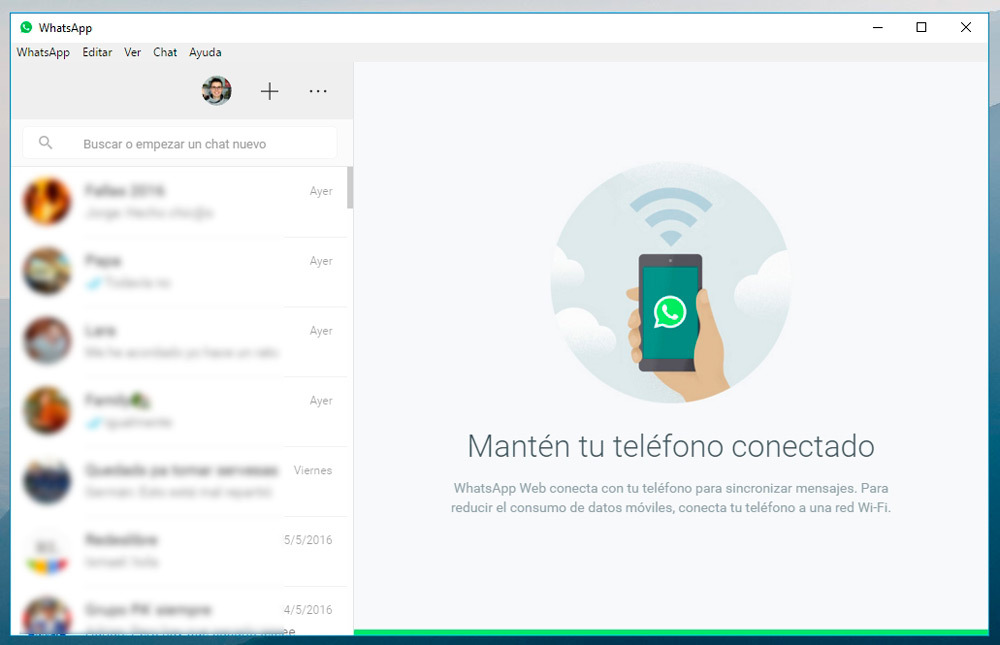Open the WhatsApp menu

tap(43, 52)
